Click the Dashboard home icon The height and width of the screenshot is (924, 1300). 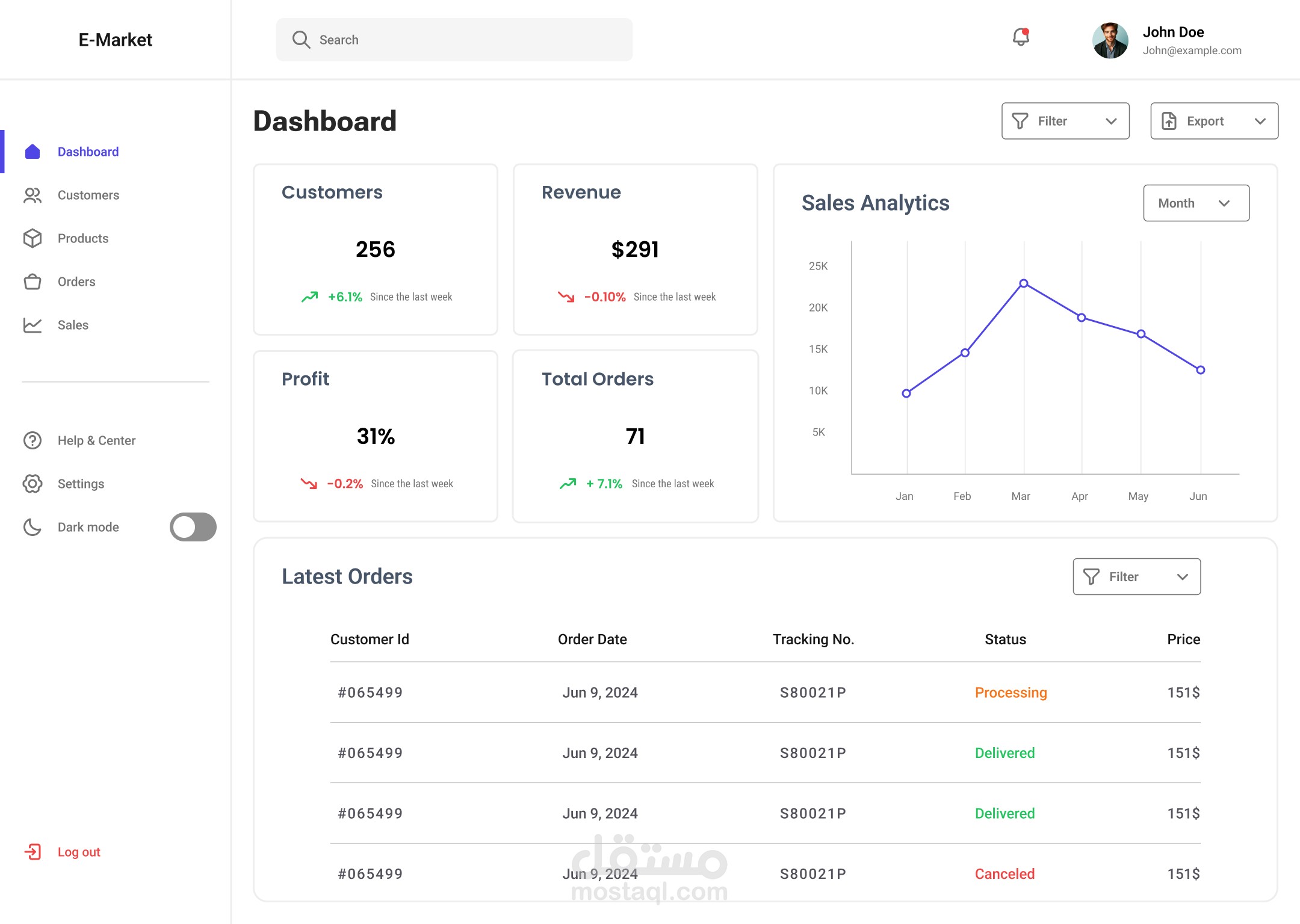[32, 152]
